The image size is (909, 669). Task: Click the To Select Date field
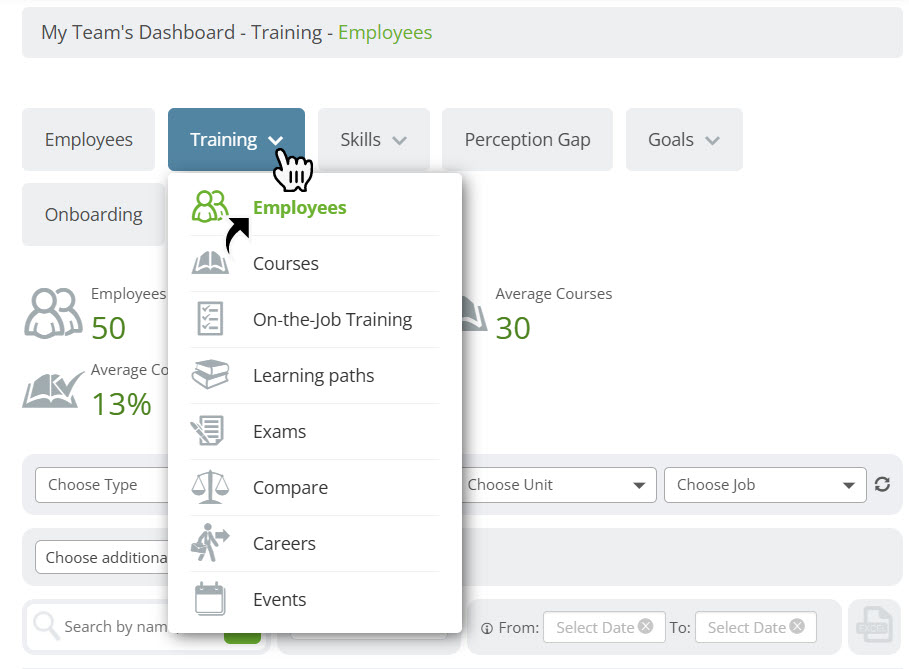(x=755, y=627)
